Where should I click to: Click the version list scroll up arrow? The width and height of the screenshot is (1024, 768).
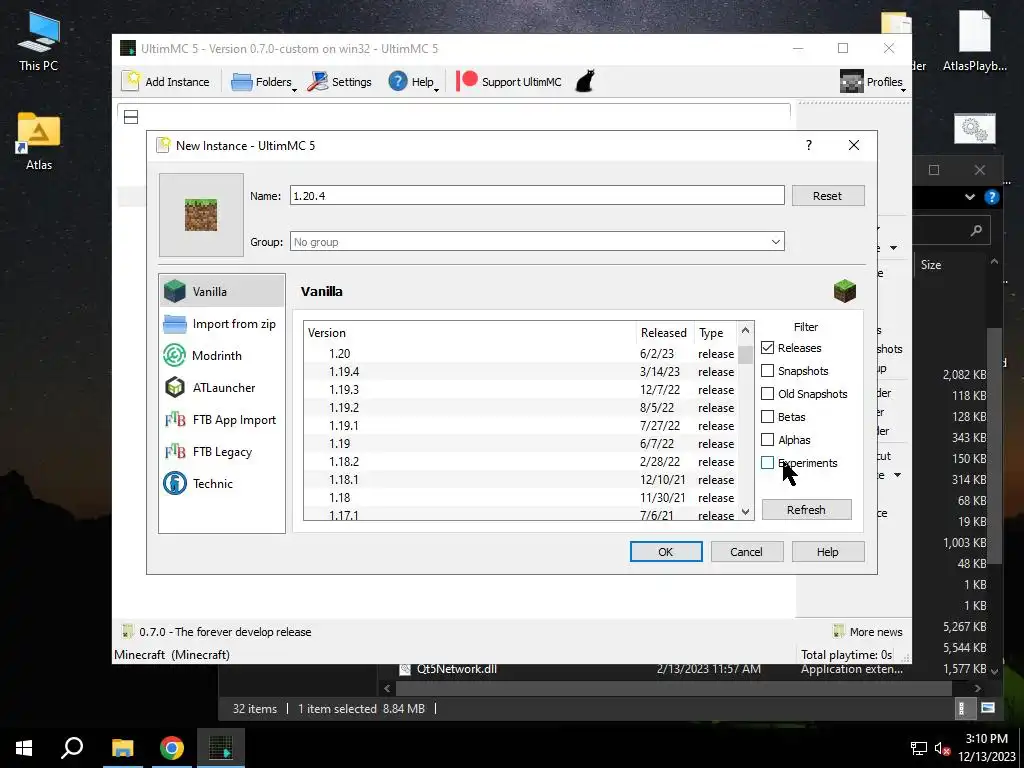(745, 330)
